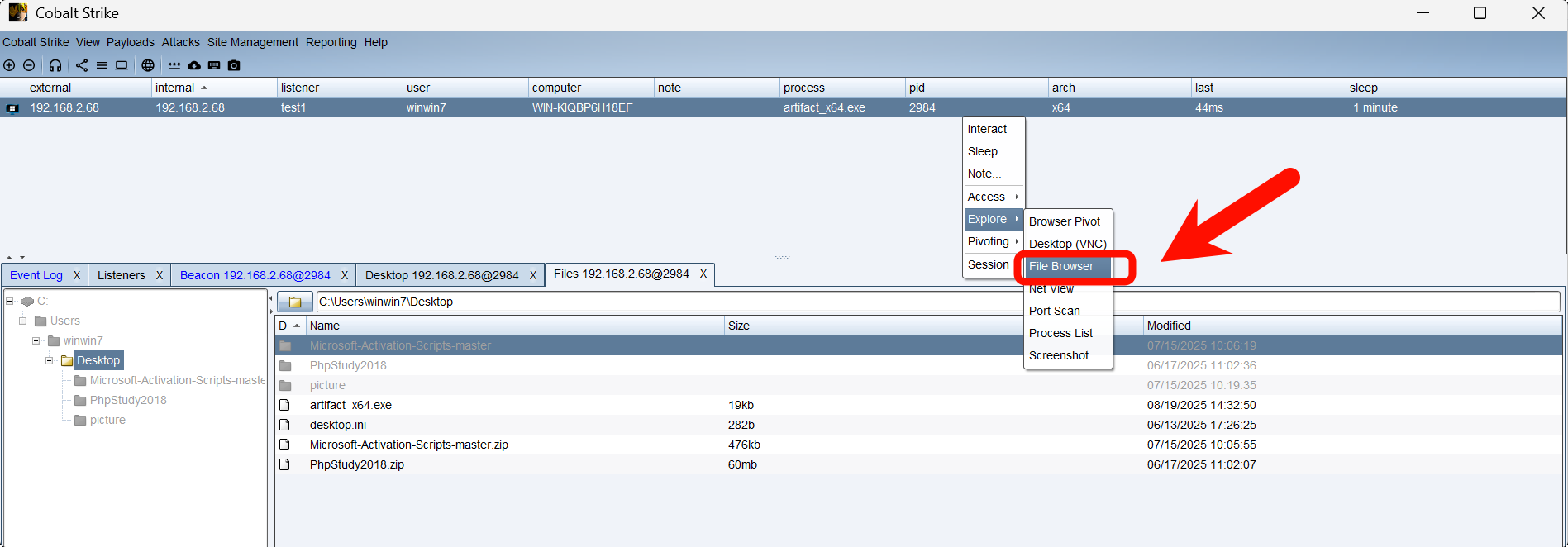Click the headphones listeners icon in toolbar

click(55, 65)
